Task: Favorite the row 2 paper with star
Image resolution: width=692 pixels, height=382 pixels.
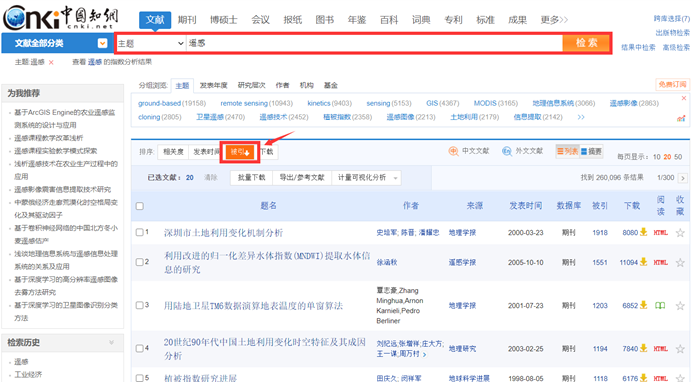Action: 680,262
